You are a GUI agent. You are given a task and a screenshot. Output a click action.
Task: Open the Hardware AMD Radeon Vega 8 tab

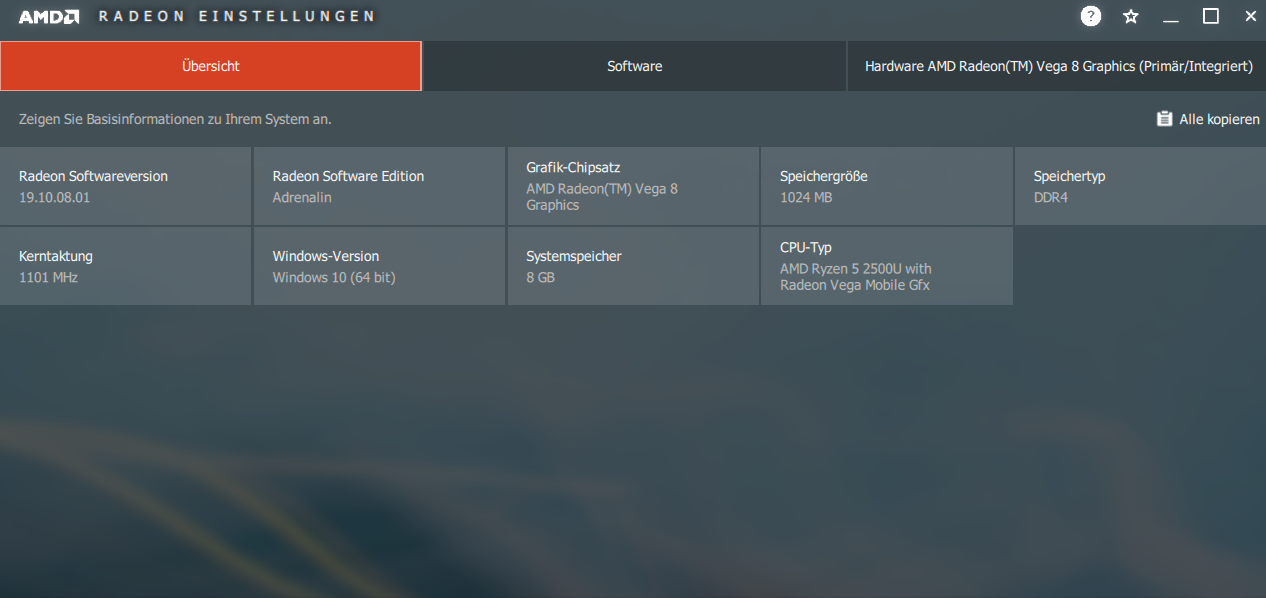[x=1057, y=66]
